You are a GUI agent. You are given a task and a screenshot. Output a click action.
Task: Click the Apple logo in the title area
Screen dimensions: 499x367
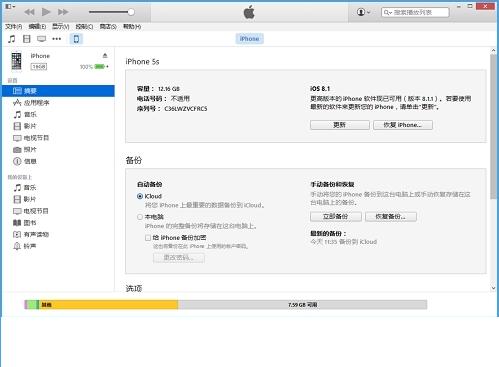click(249, 12)
